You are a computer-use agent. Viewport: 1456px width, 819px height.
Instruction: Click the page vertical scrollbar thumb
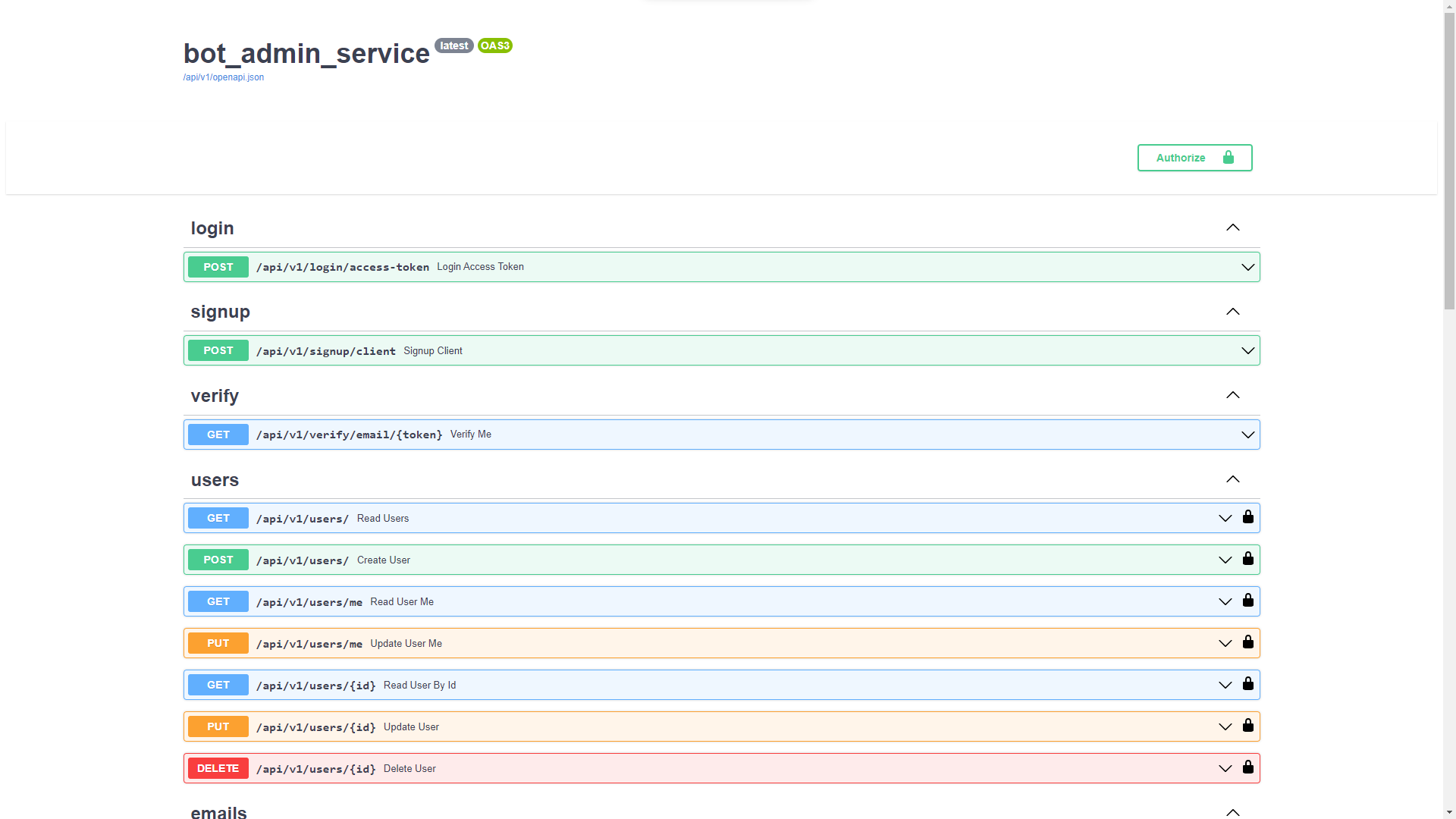pyautogui.click(x=1449, y=159)
